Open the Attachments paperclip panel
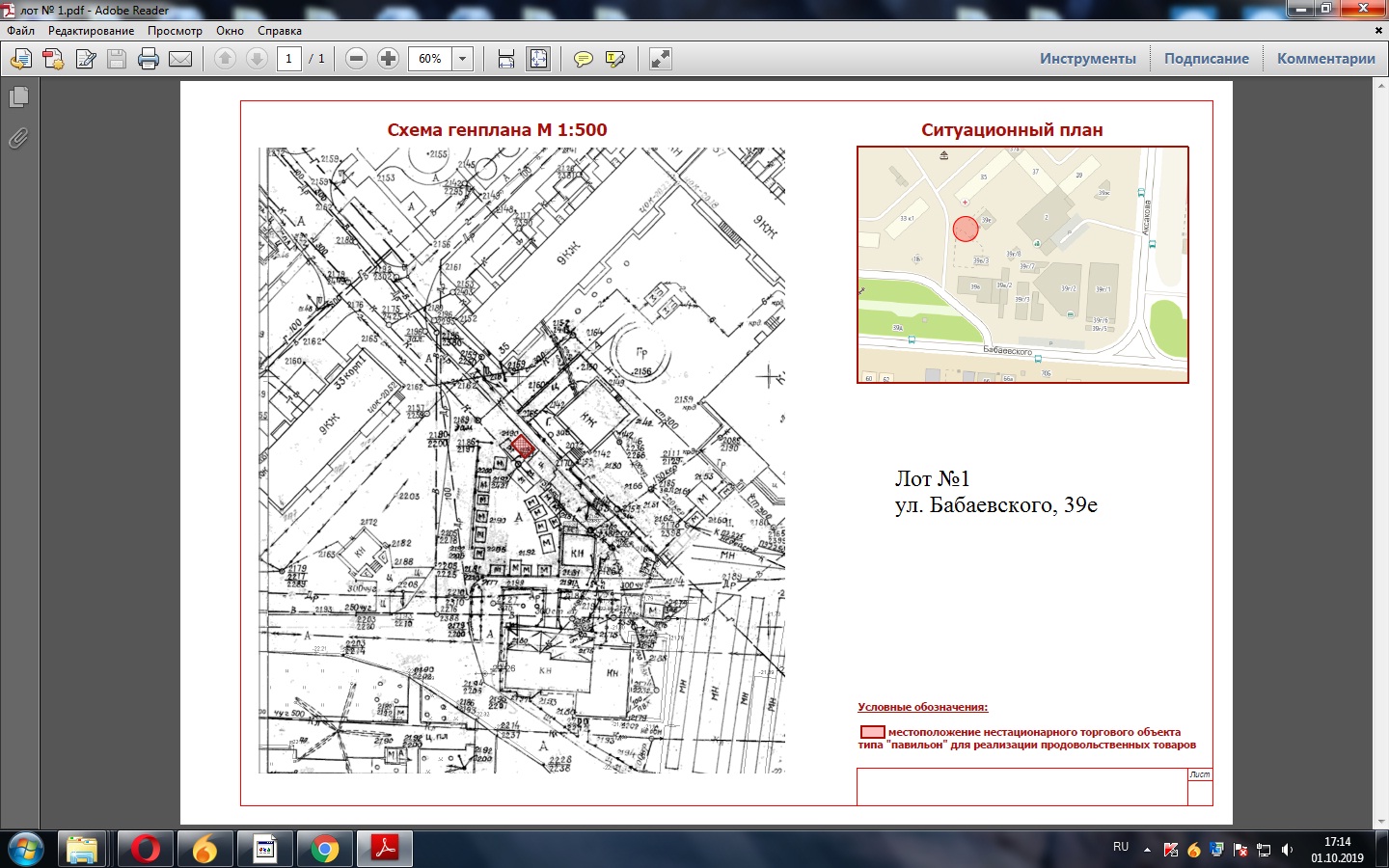This screenshot has width=1389, height=868. tap(18, 139)
